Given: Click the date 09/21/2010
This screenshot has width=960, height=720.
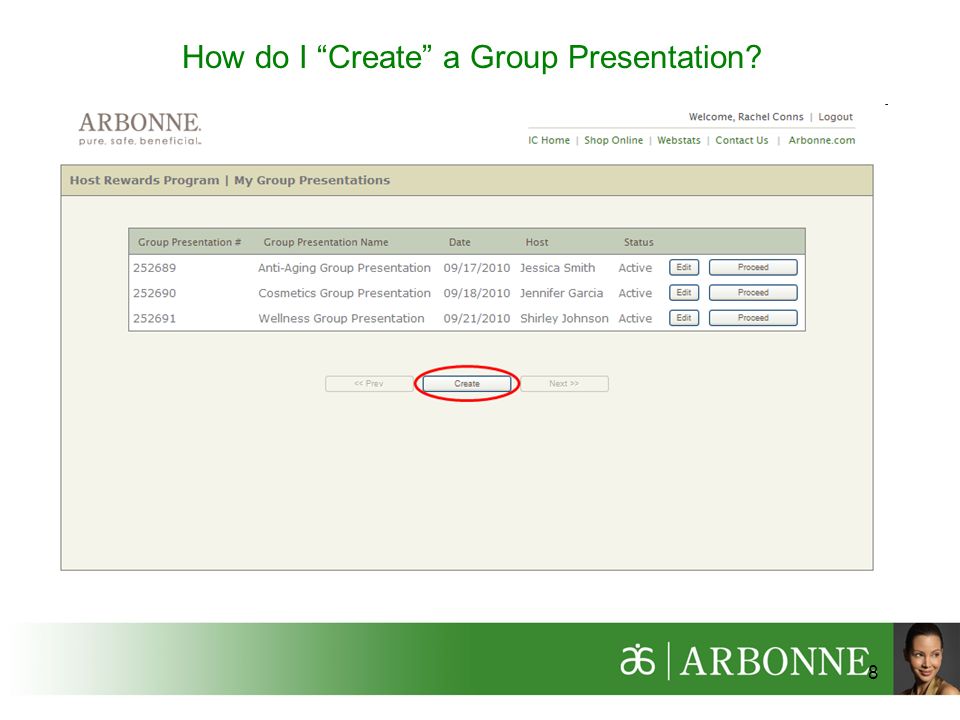Looking at the screenshot, I should click(x=476, y=318).
